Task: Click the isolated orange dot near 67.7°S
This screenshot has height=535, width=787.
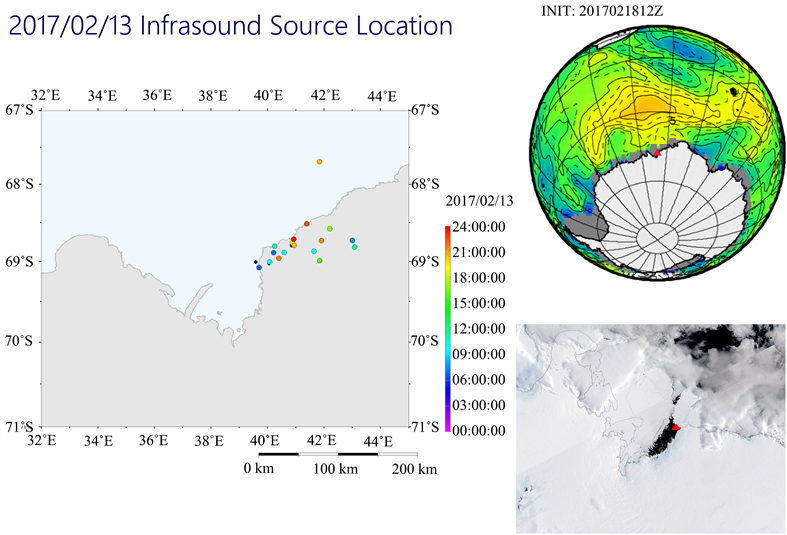Action: (319, 161)
